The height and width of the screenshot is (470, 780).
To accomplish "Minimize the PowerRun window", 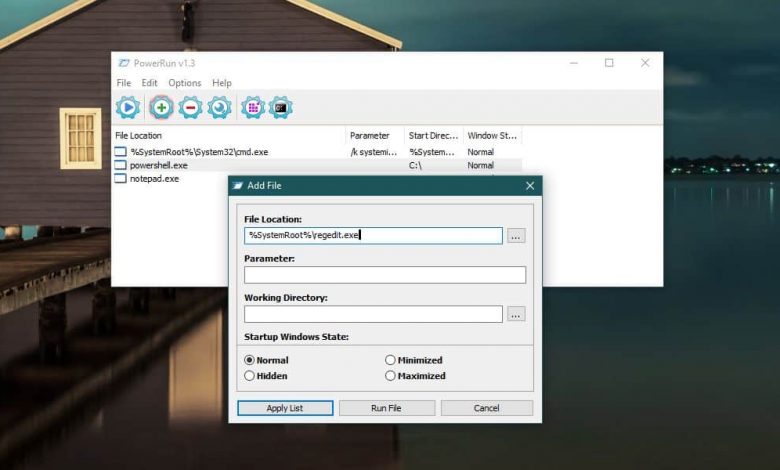I will 574,63.
